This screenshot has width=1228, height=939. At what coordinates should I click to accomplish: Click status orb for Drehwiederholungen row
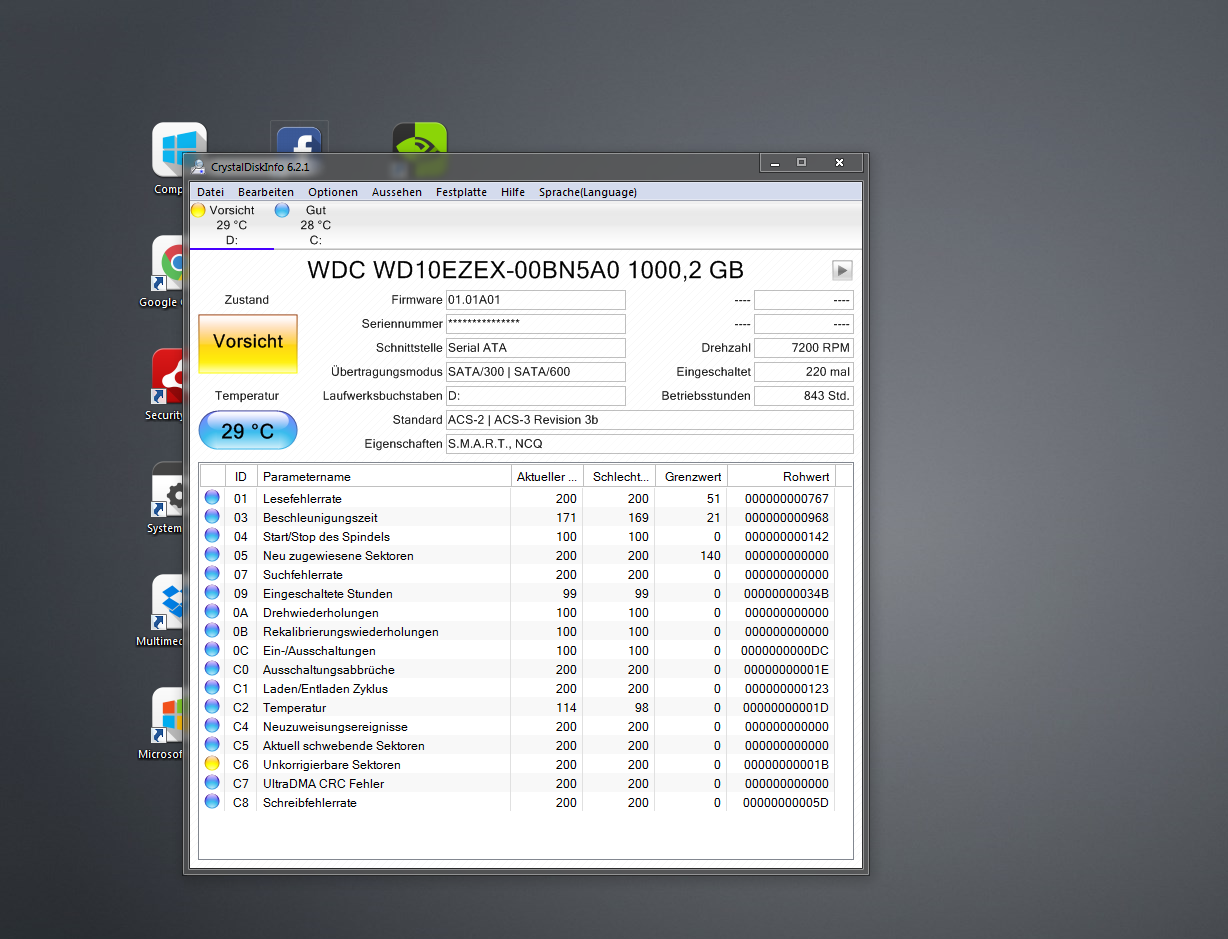pos(212,612)
